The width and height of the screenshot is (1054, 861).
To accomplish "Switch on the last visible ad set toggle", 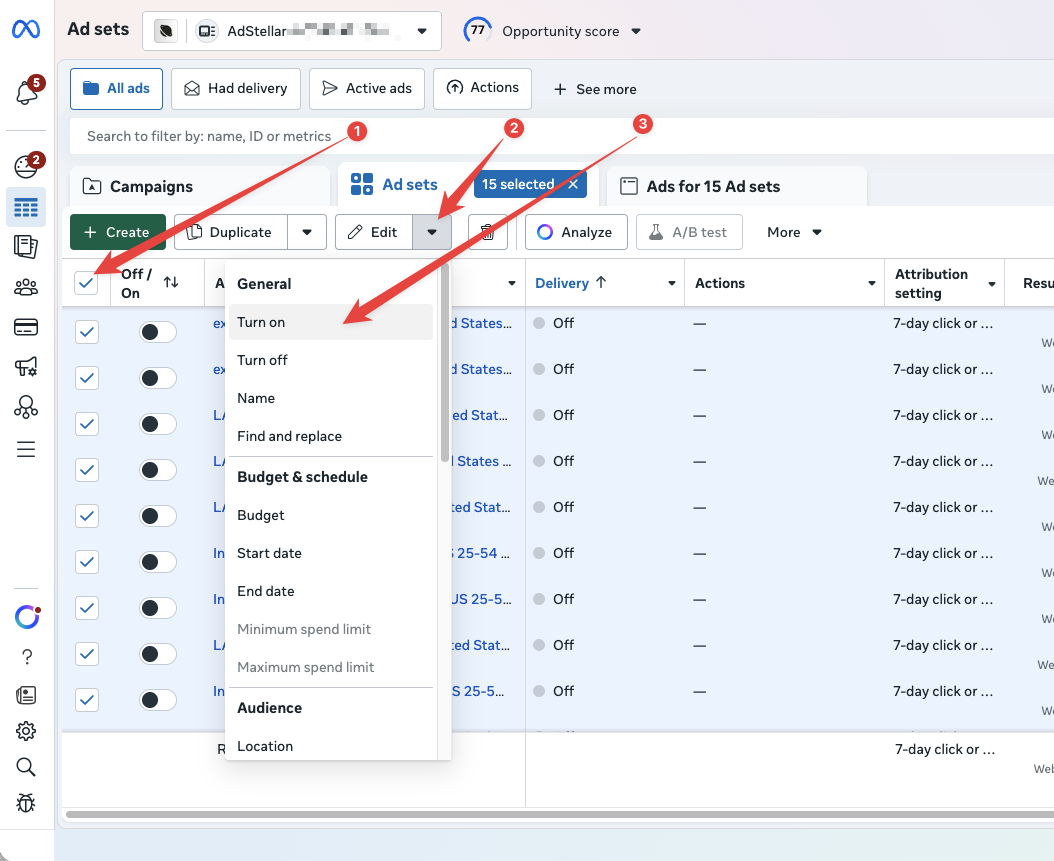I will (158, 700).
